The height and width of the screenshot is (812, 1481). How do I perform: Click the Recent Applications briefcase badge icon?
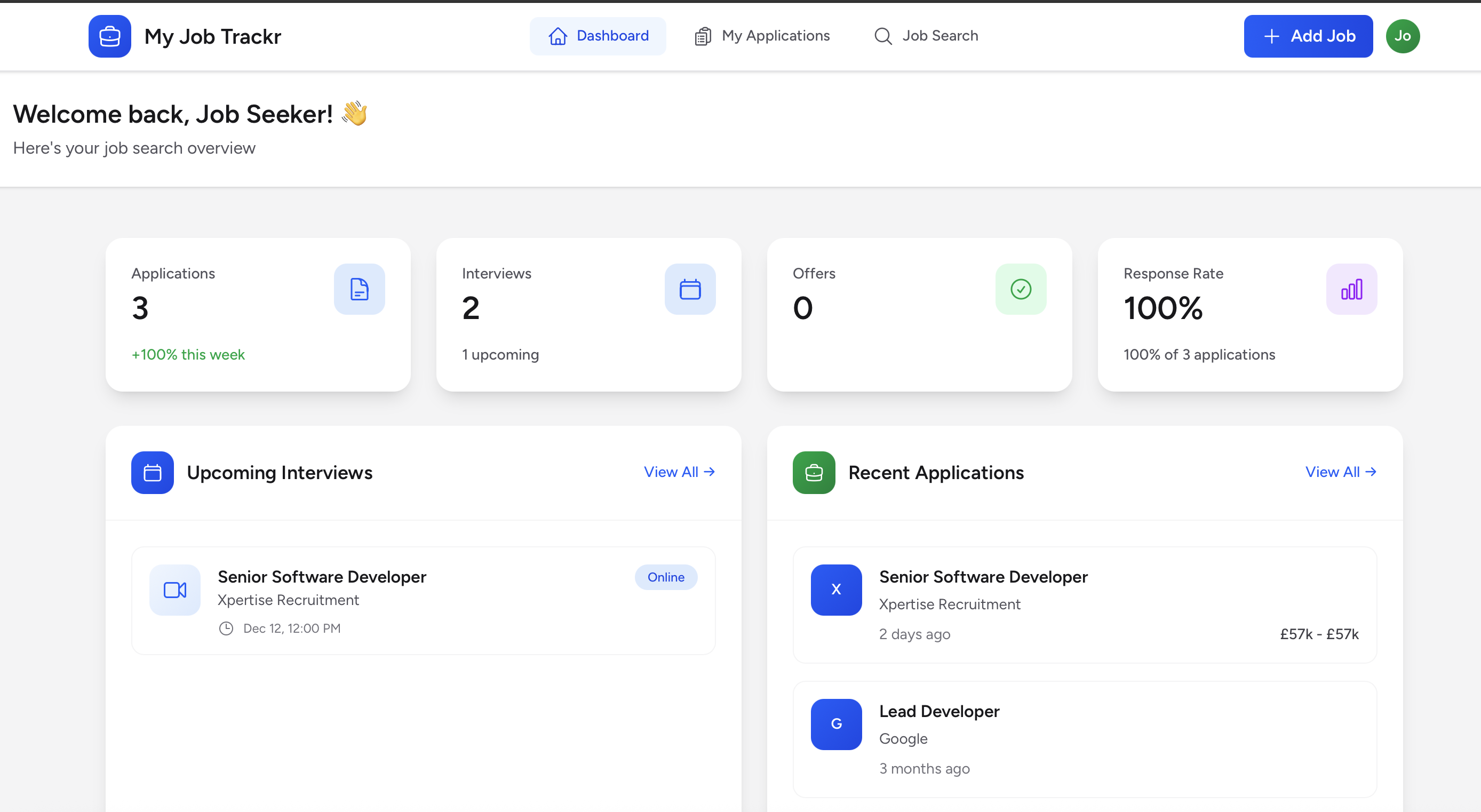(x=813, y=473)
